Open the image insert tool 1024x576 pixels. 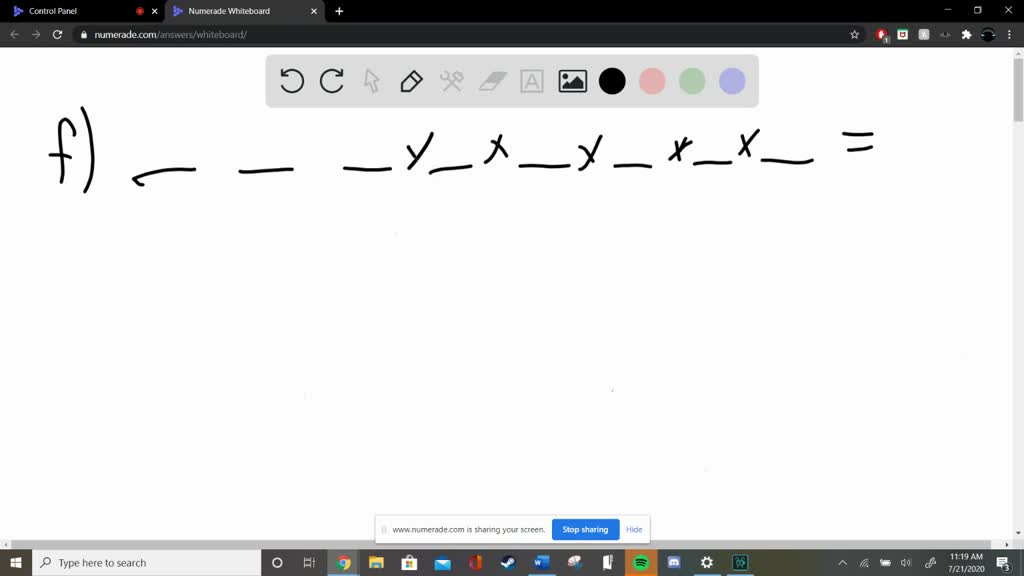click(x=571, y=81)
